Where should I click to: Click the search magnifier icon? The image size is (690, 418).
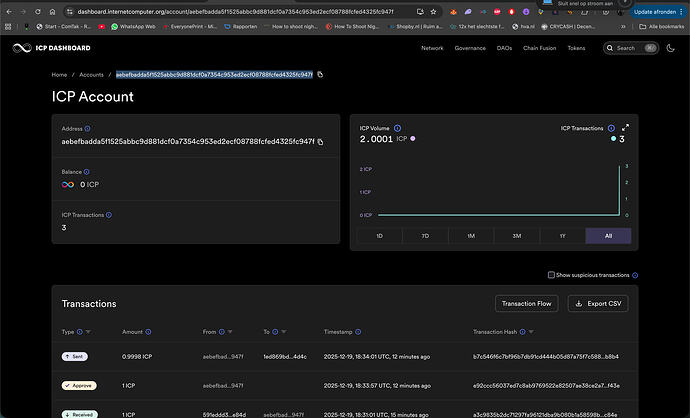(x=610, y=48)
